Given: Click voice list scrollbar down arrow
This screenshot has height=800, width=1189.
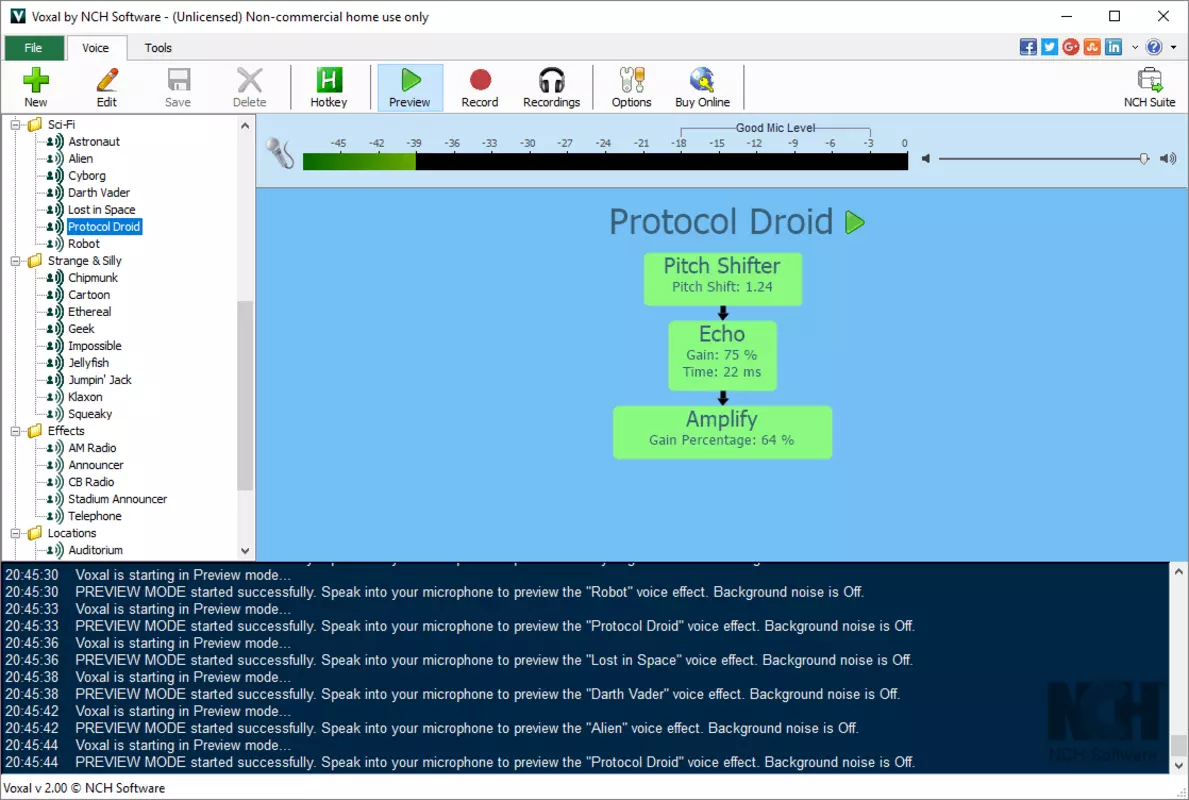Looking at the screenshot, I should click(245, 551).
